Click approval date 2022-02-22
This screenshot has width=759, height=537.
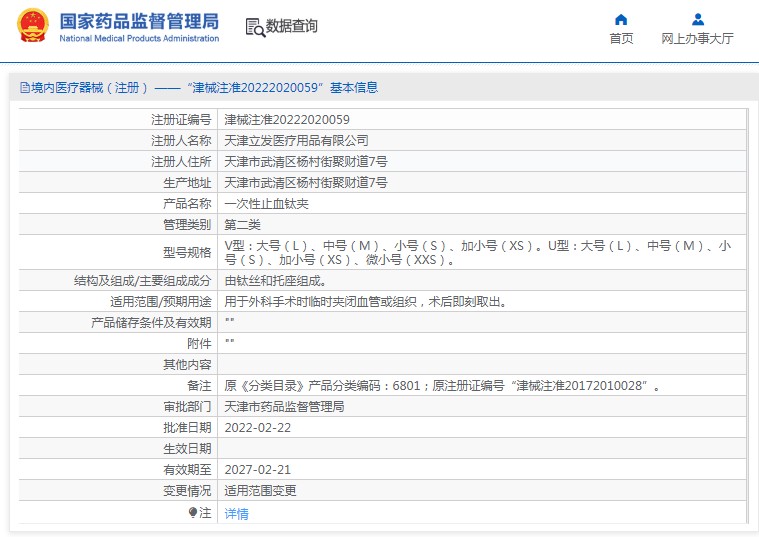(258, 428)
